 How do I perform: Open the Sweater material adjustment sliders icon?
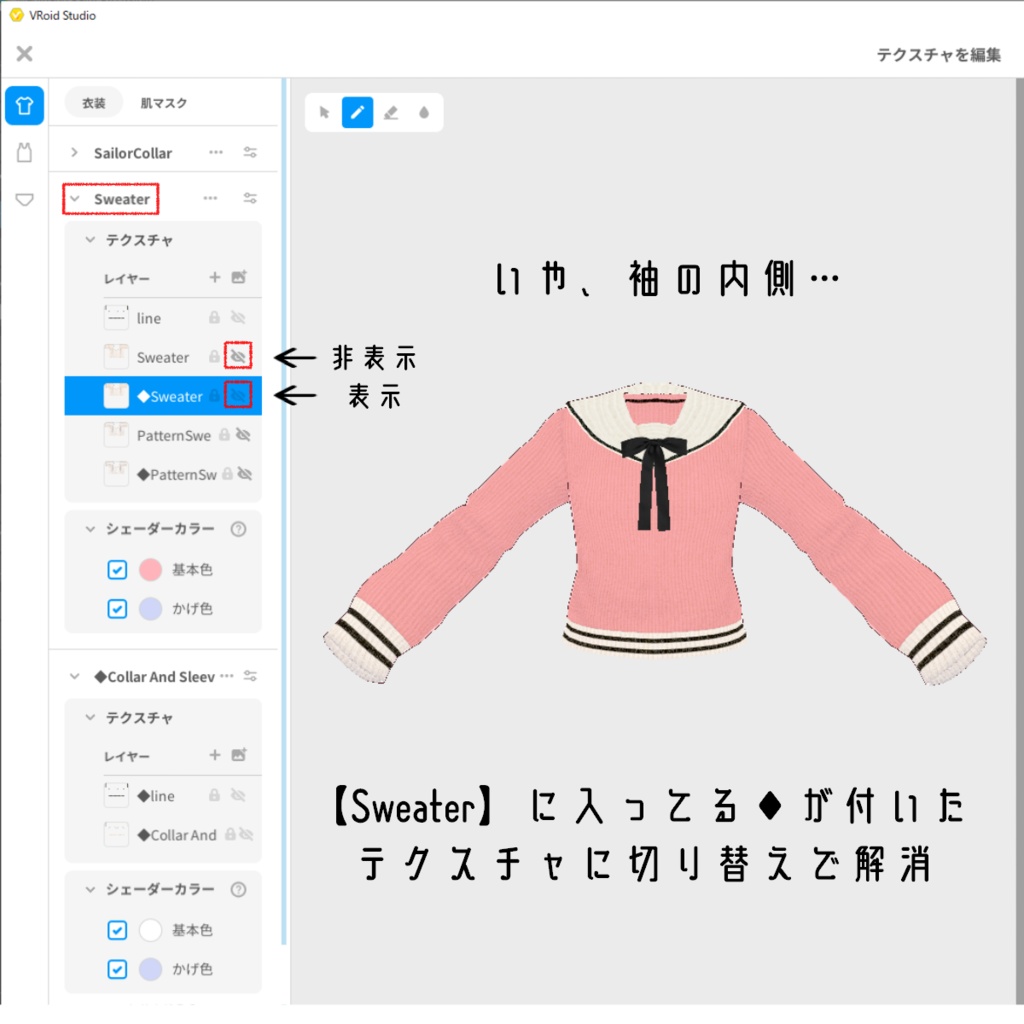pos(250,198)
